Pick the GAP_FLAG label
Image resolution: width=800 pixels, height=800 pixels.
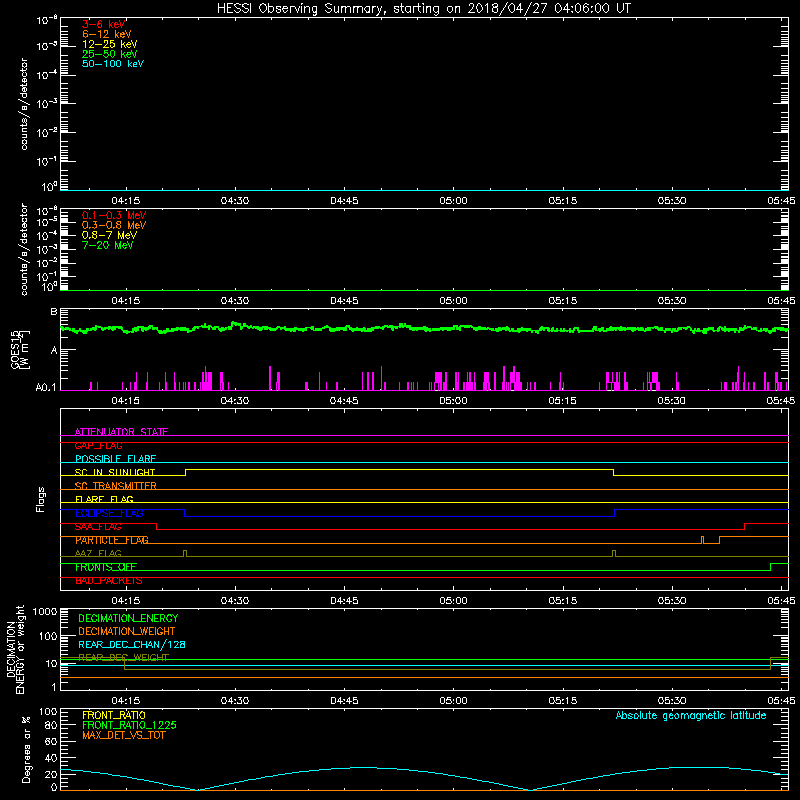coord(98,445)
